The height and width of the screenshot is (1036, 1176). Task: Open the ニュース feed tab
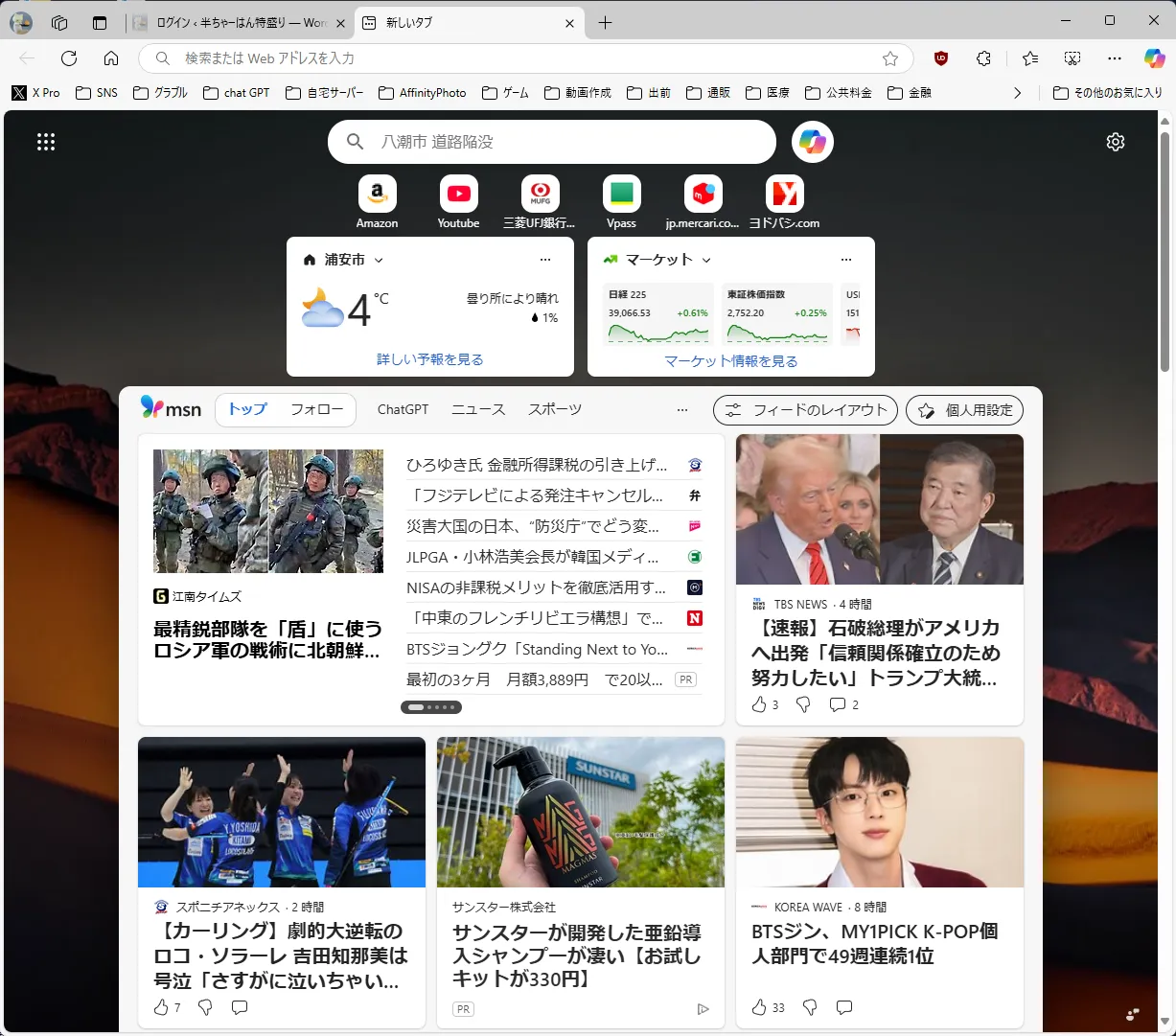[x=478, y=409]
